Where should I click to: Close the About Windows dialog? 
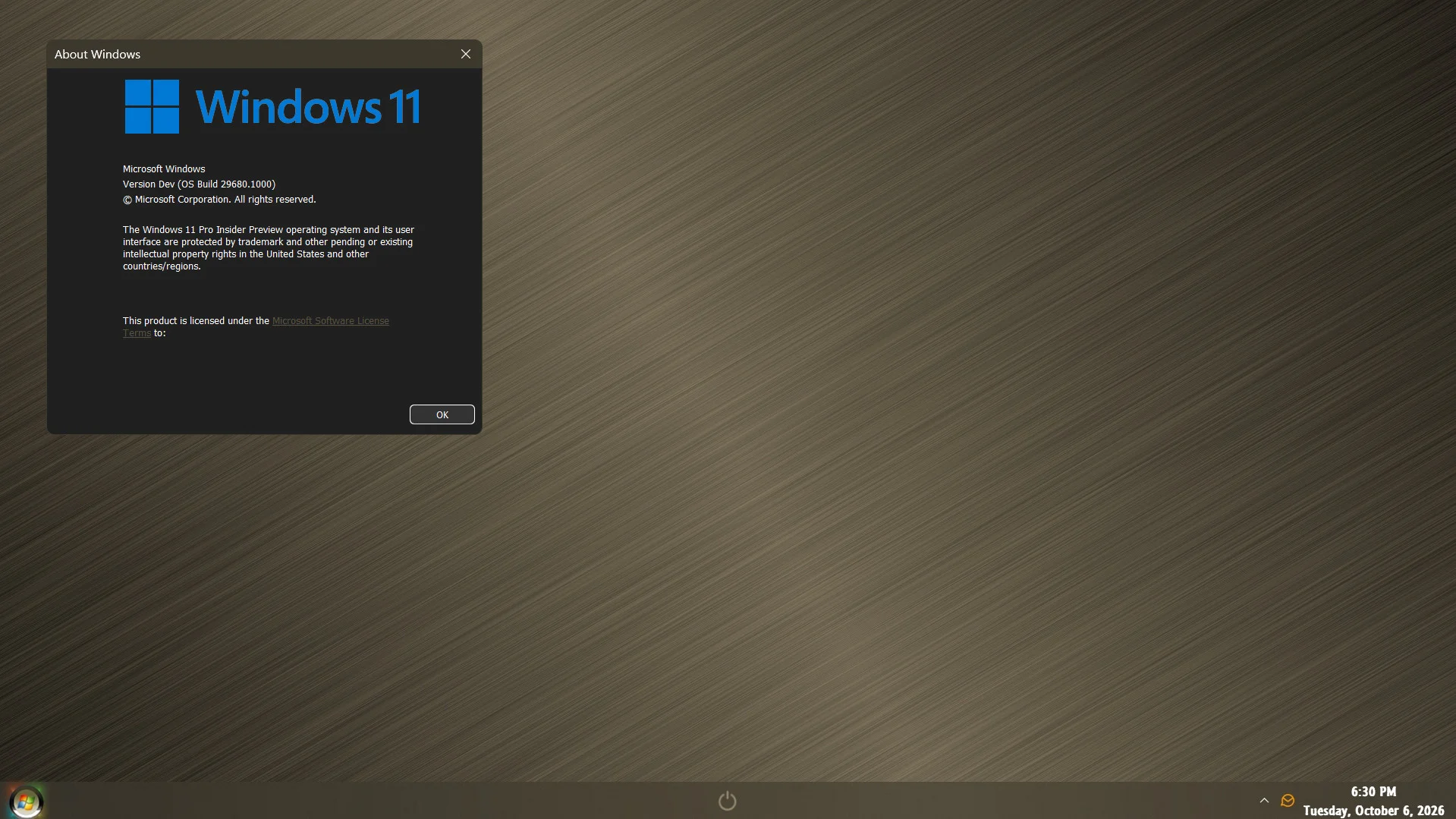466,54
